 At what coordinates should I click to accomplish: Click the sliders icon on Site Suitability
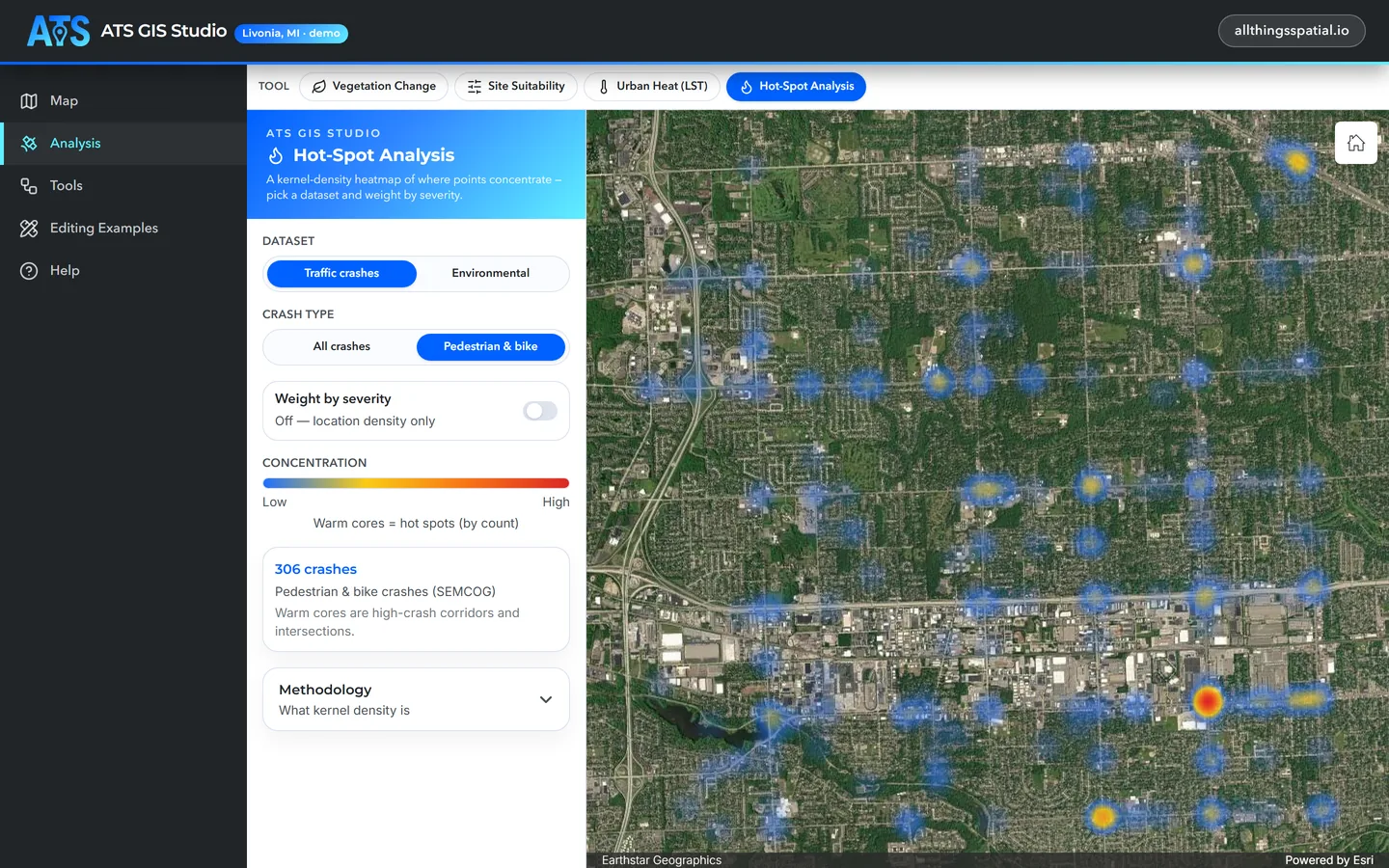[475, 87]
